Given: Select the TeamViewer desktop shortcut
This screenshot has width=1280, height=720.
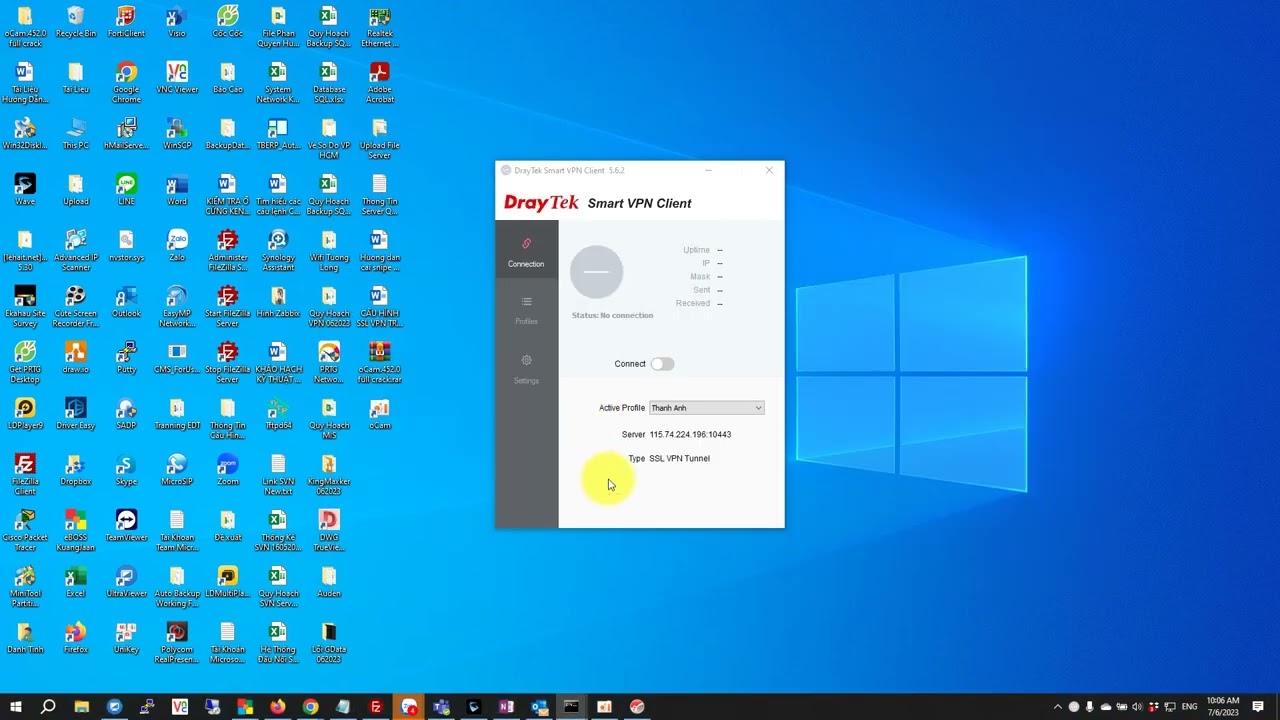Looking at the screenshot, I should (126, 526).
